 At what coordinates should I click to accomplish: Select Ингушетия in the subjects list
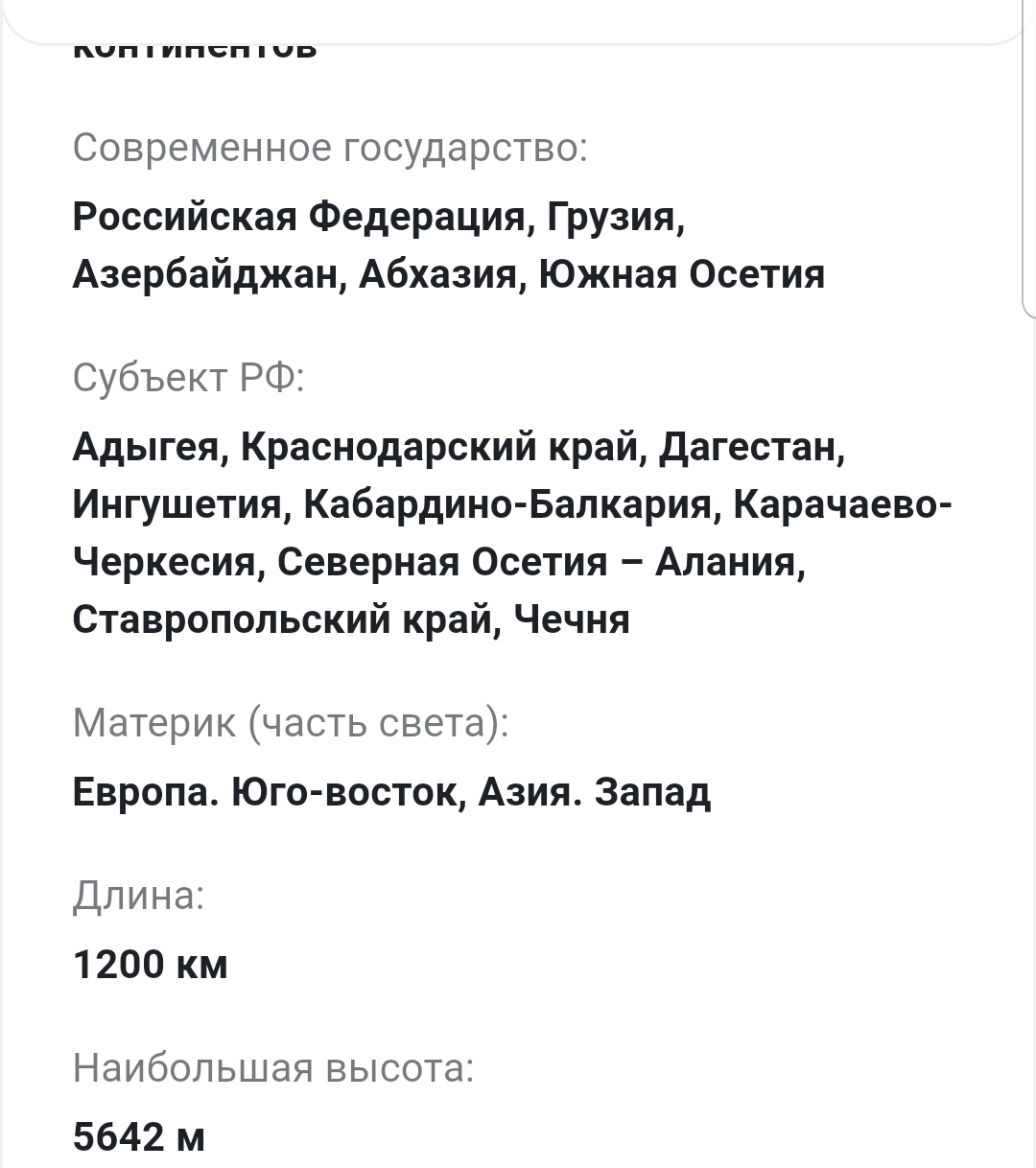click(x=178, y=504)
